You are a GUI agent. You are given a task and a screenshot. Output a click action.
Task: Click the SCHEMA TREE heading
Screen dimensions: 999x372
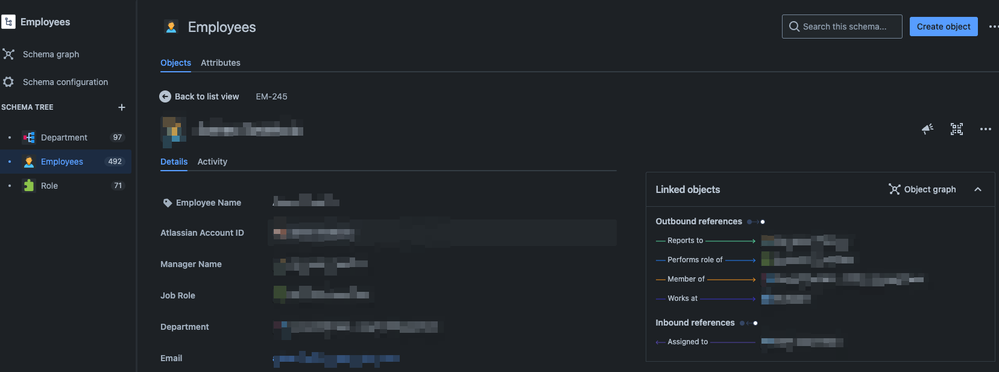coord(27,108)
